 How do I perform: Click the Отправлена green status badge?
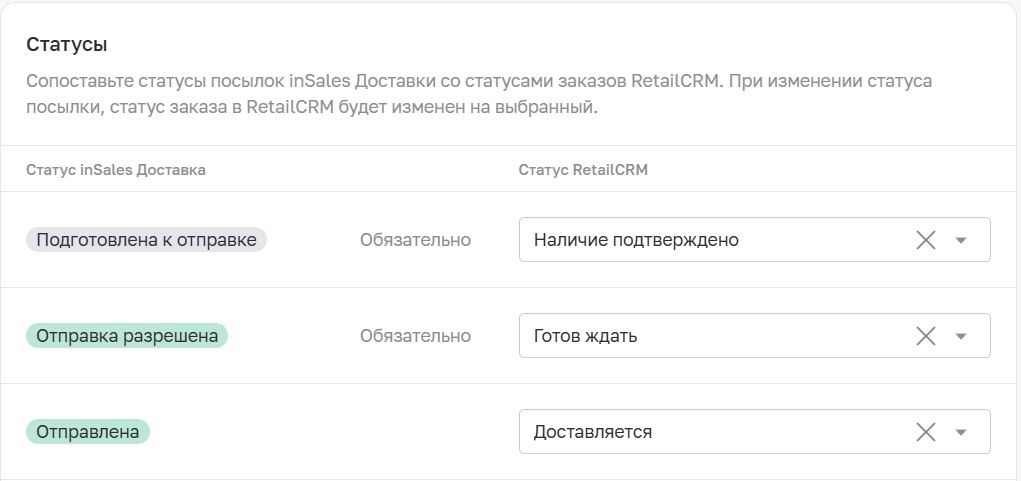click(88, 432)
